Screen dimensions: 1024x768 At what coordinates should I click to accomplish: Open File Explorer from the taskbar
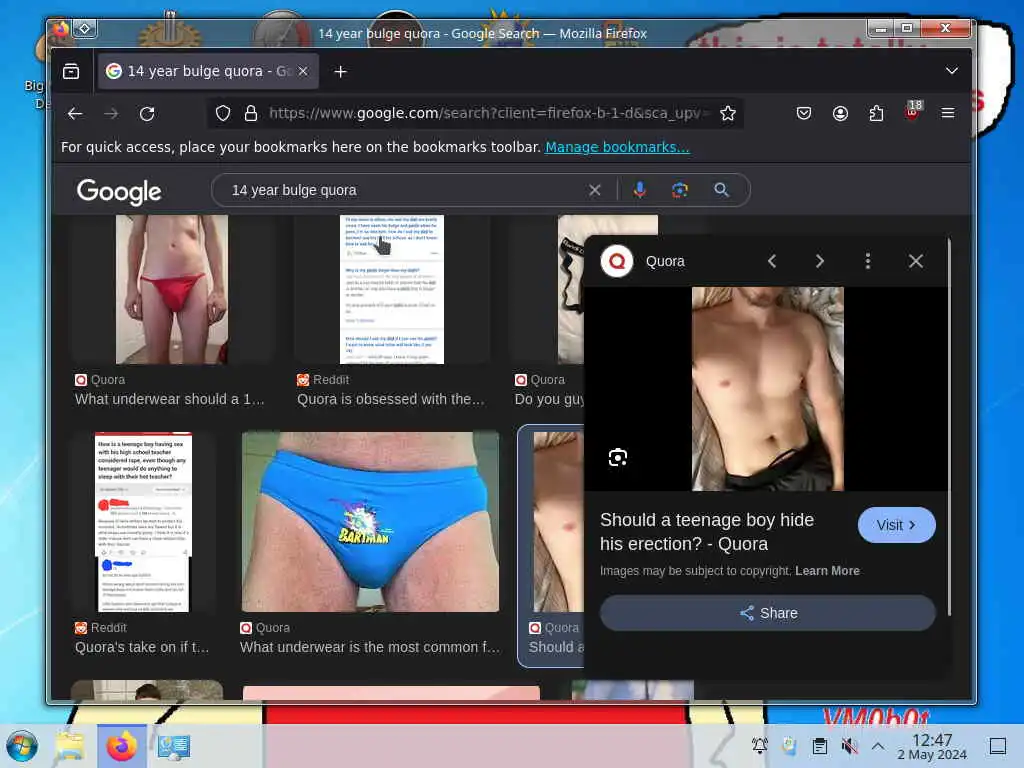pos(69,746)
